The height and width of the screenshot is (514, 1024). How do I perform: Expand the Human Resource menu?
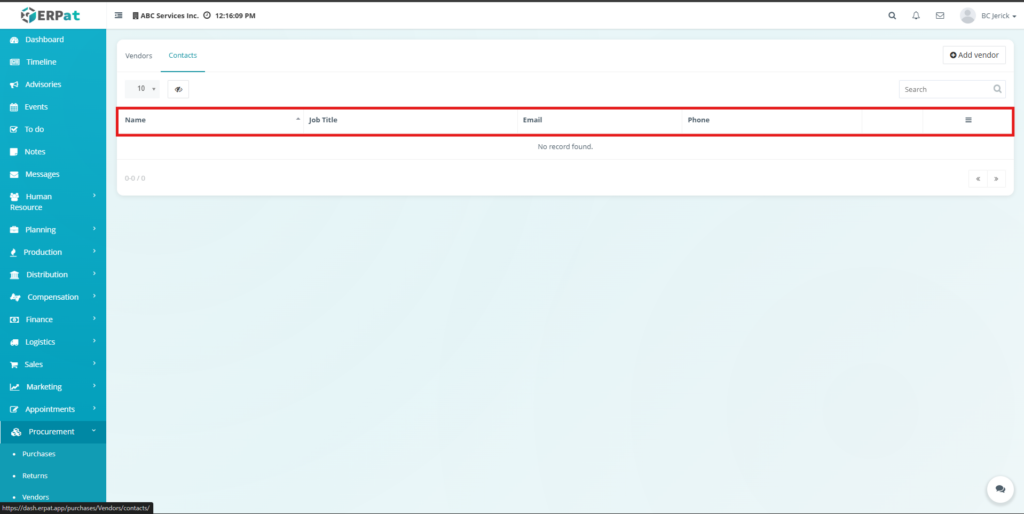53,202
